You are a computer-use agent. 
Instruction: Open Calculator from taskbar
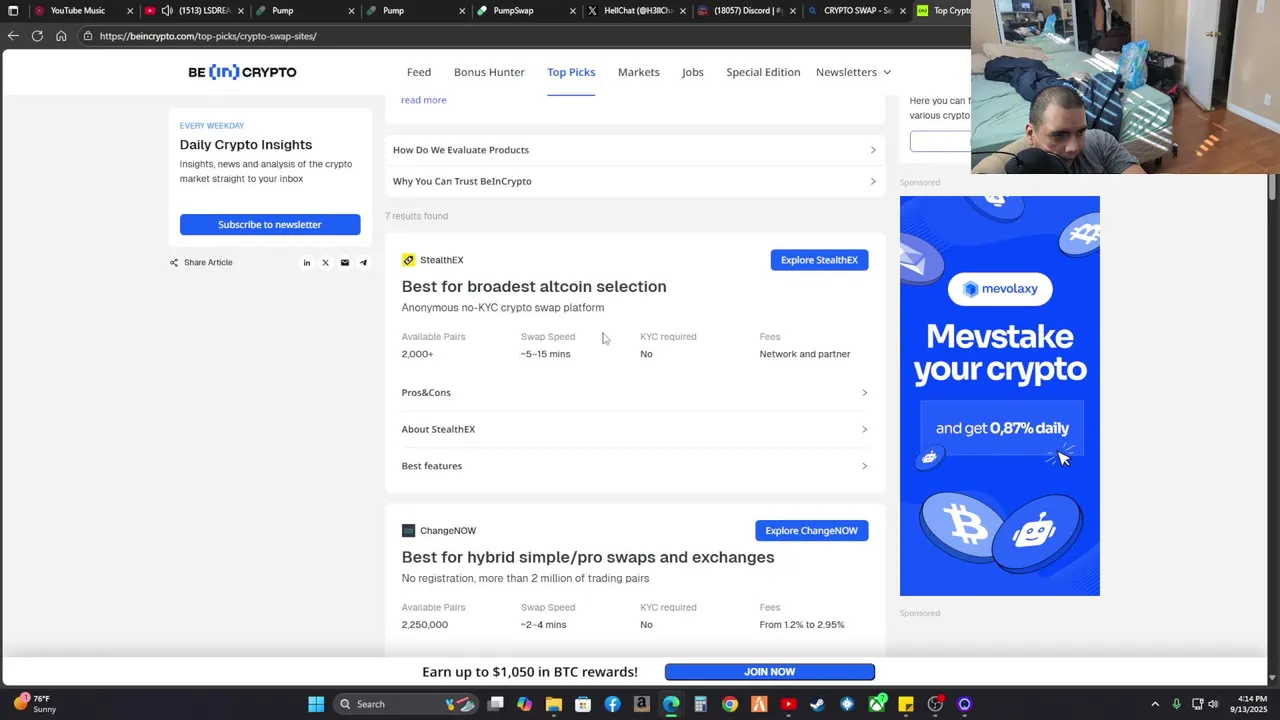click(x=700, y=704)
